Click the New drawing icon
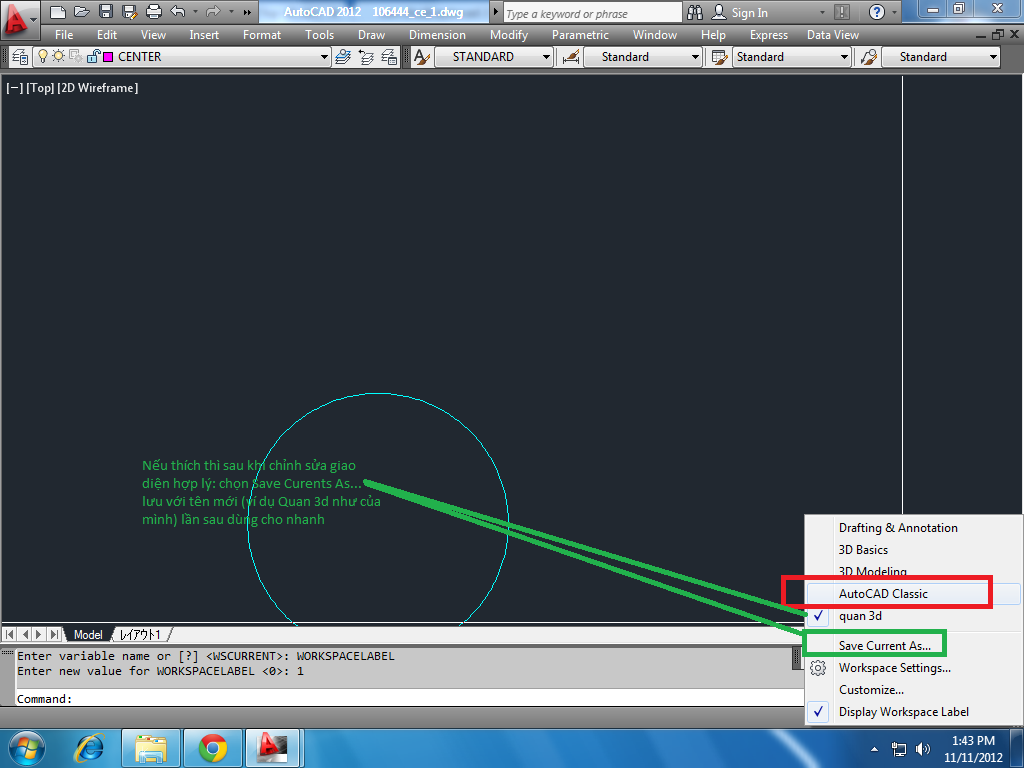 [57, 12]
